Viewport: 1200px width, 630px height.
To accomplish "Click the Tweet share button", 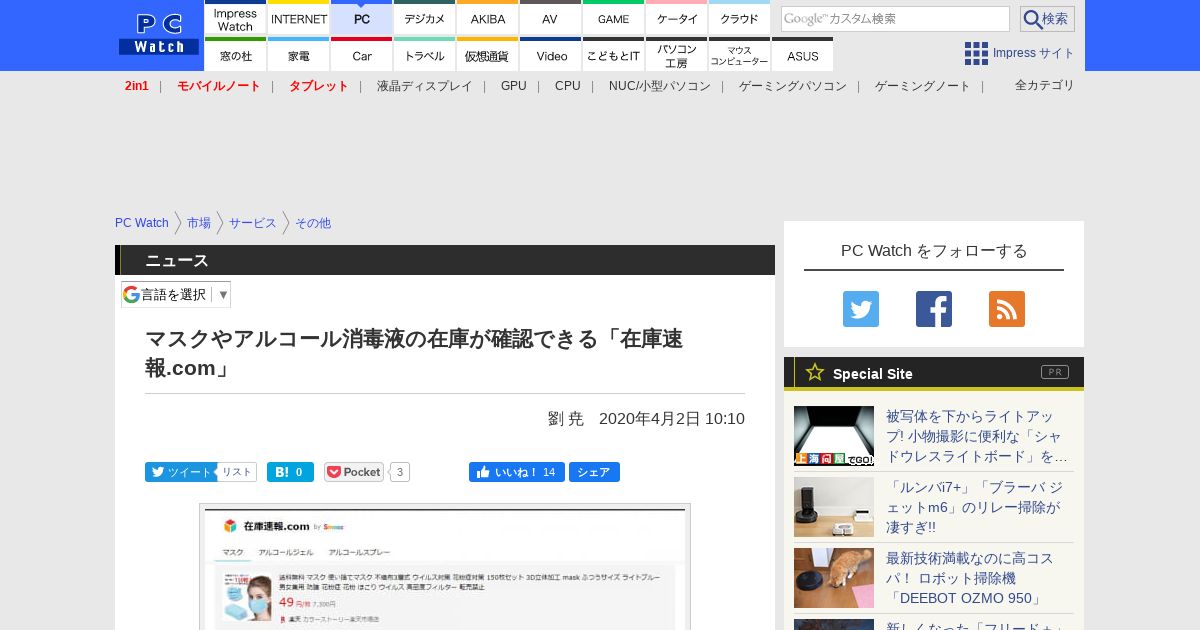I will pos(180,472).
